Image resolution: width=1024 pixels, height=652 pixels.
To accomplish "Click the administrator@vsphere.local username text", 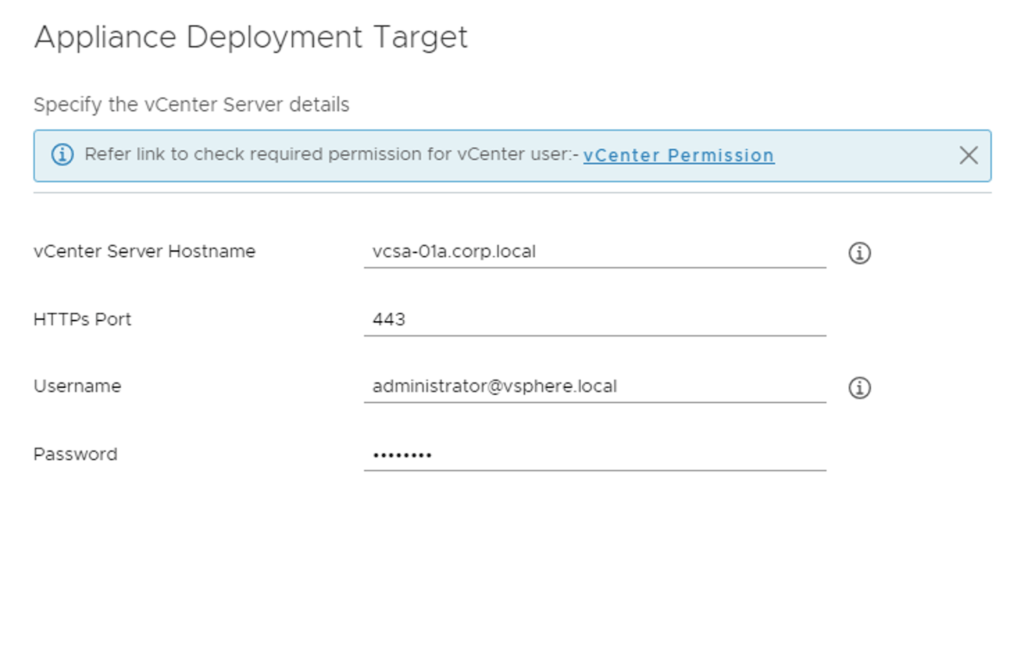I will (494, 386).
